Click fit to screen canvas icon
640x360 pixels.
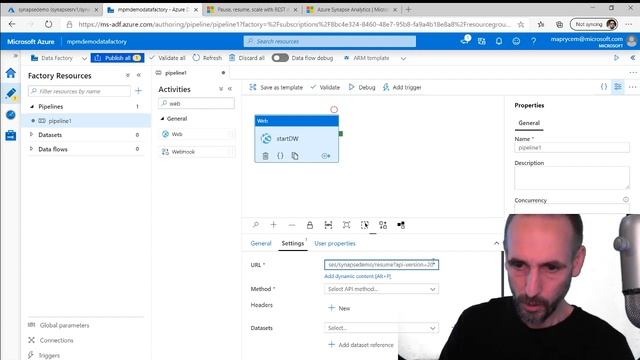pos(346,225)
